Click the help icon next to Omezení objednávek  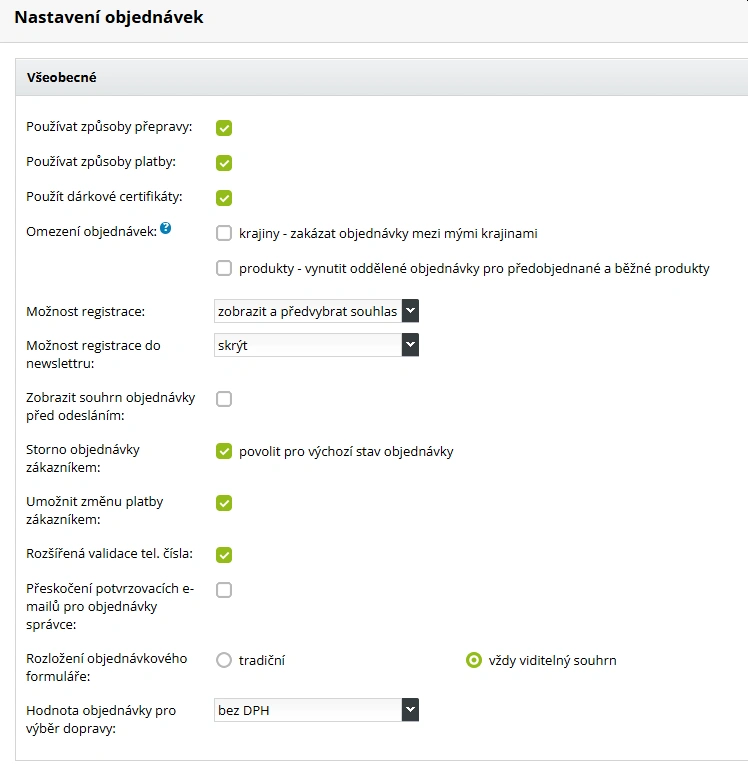coord(166,229)
